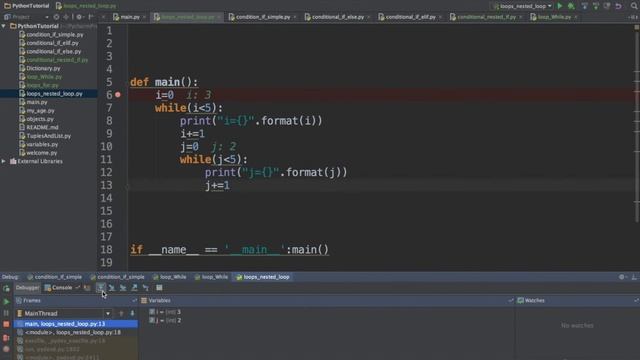Click the debug panel settings gear icon
Viewport: 640px width, 360px height.
(x=622, y=277)
